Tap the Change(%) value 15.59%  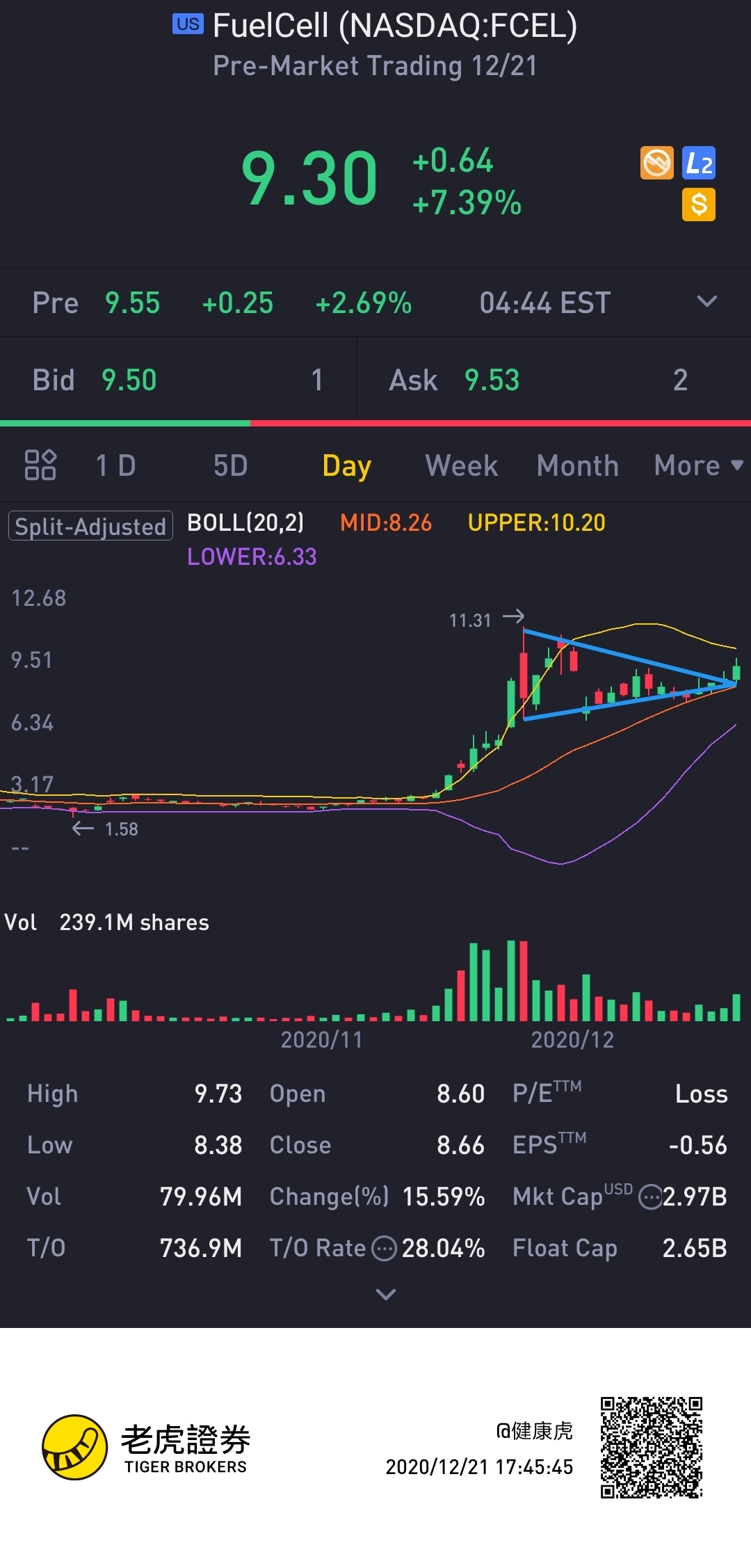pyautogui.click(x=444, y=1197)
